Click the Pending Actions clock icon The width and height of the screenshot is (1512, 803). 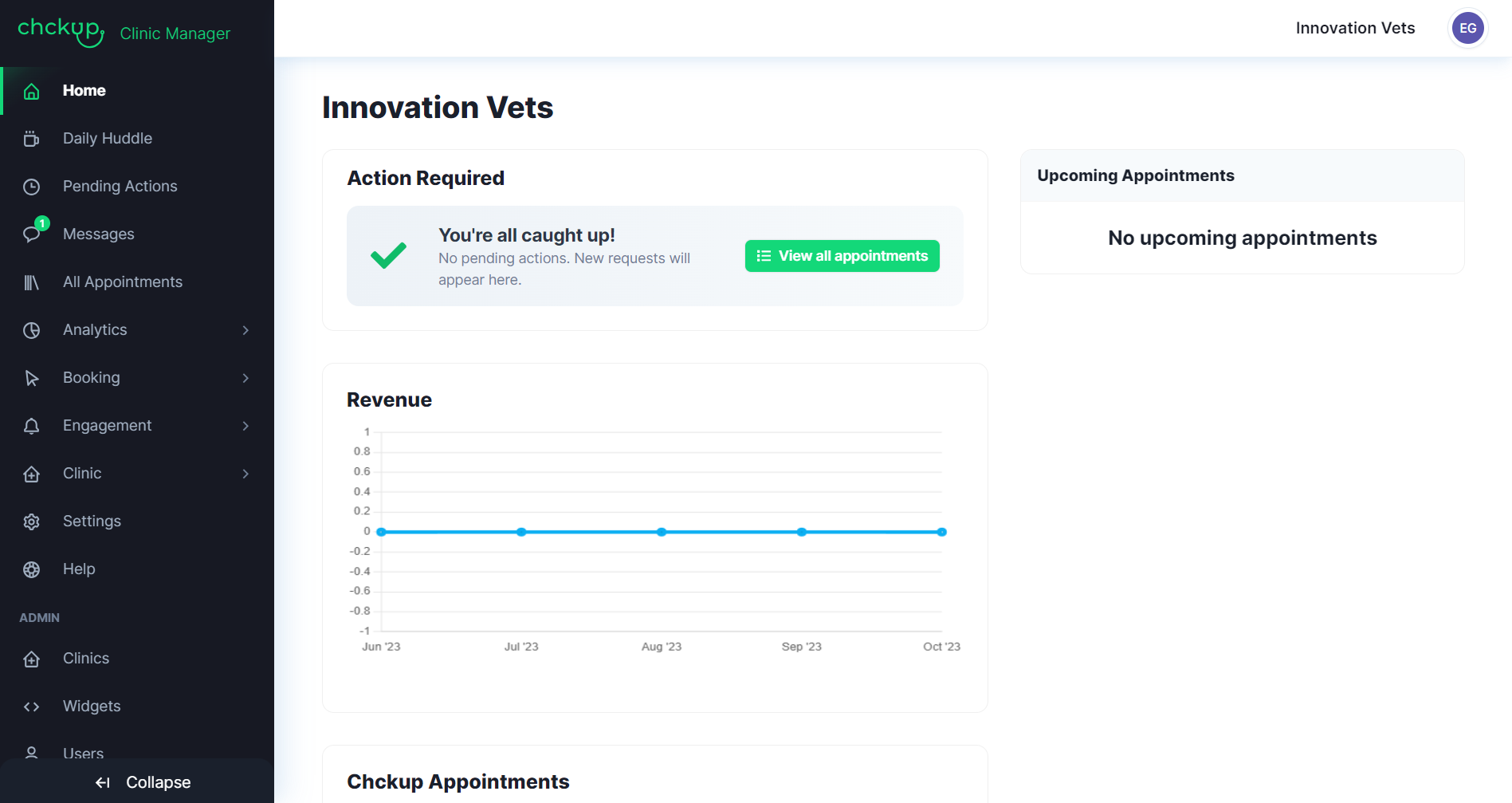tap(32, 187)
